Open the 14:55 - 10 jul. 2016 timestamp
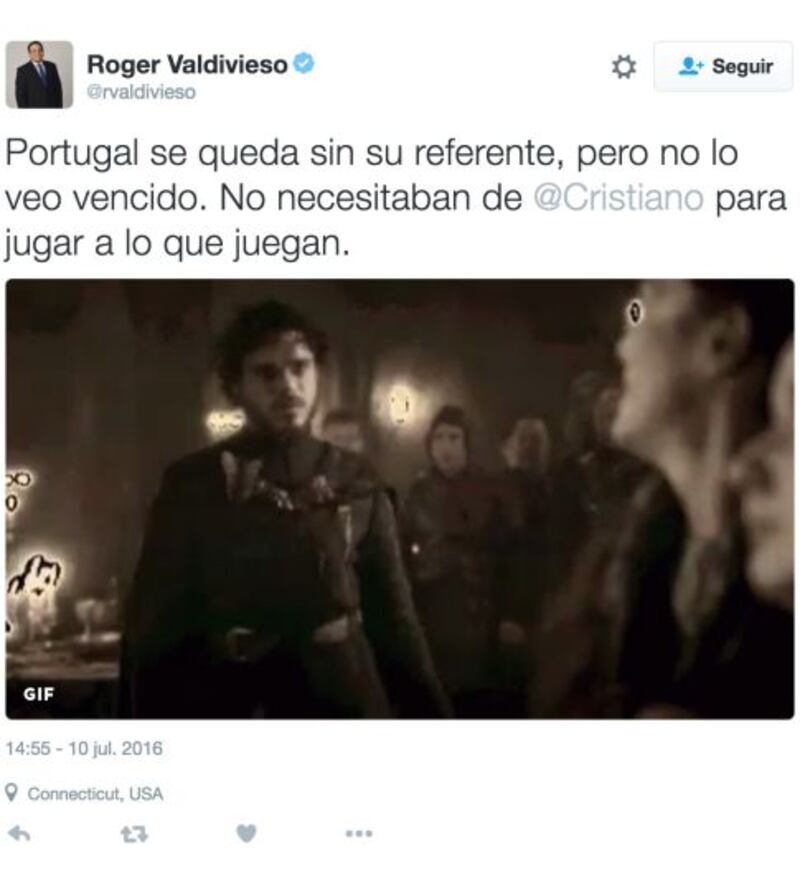The image size is (800, 890). click(x=84, y=748)
